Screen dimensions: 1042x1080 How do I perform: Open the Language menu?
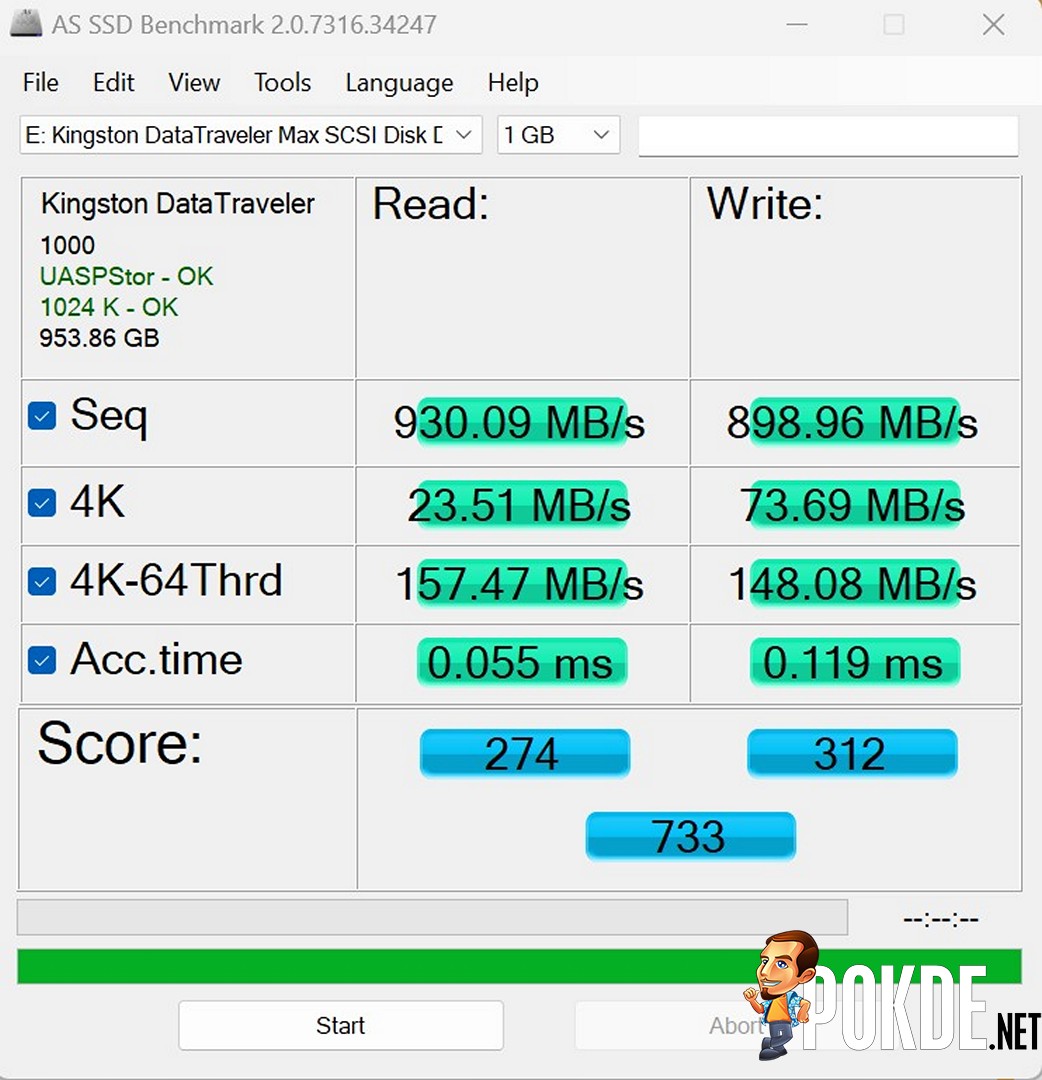click(399, 83)
